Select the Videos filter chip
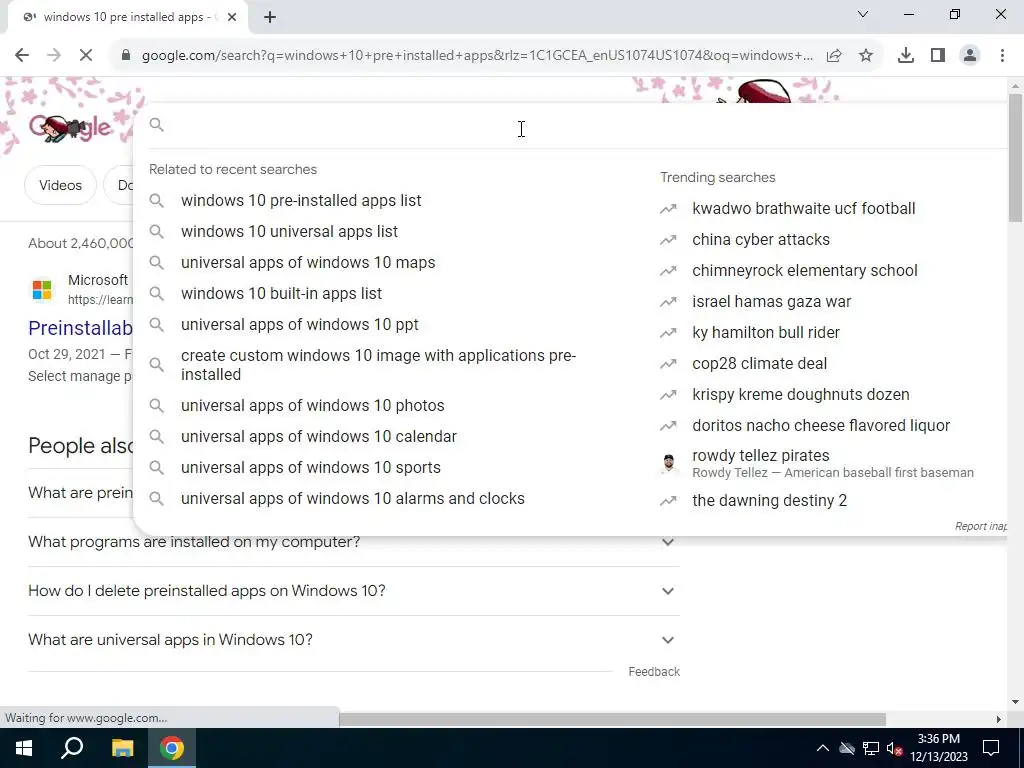The image size is (1024, 768). point(60,185)
